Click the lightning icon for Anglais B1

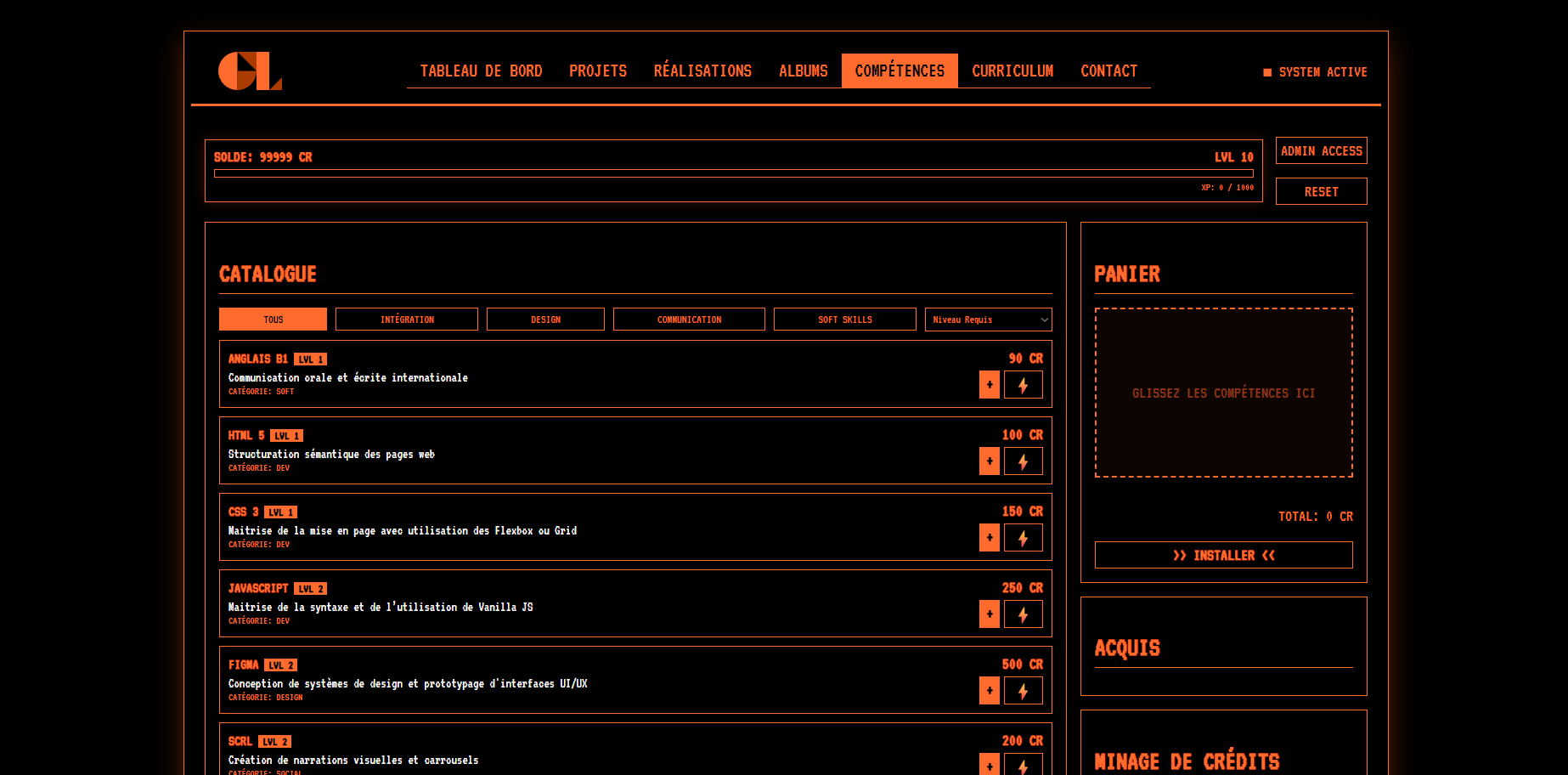[1024, 385]
